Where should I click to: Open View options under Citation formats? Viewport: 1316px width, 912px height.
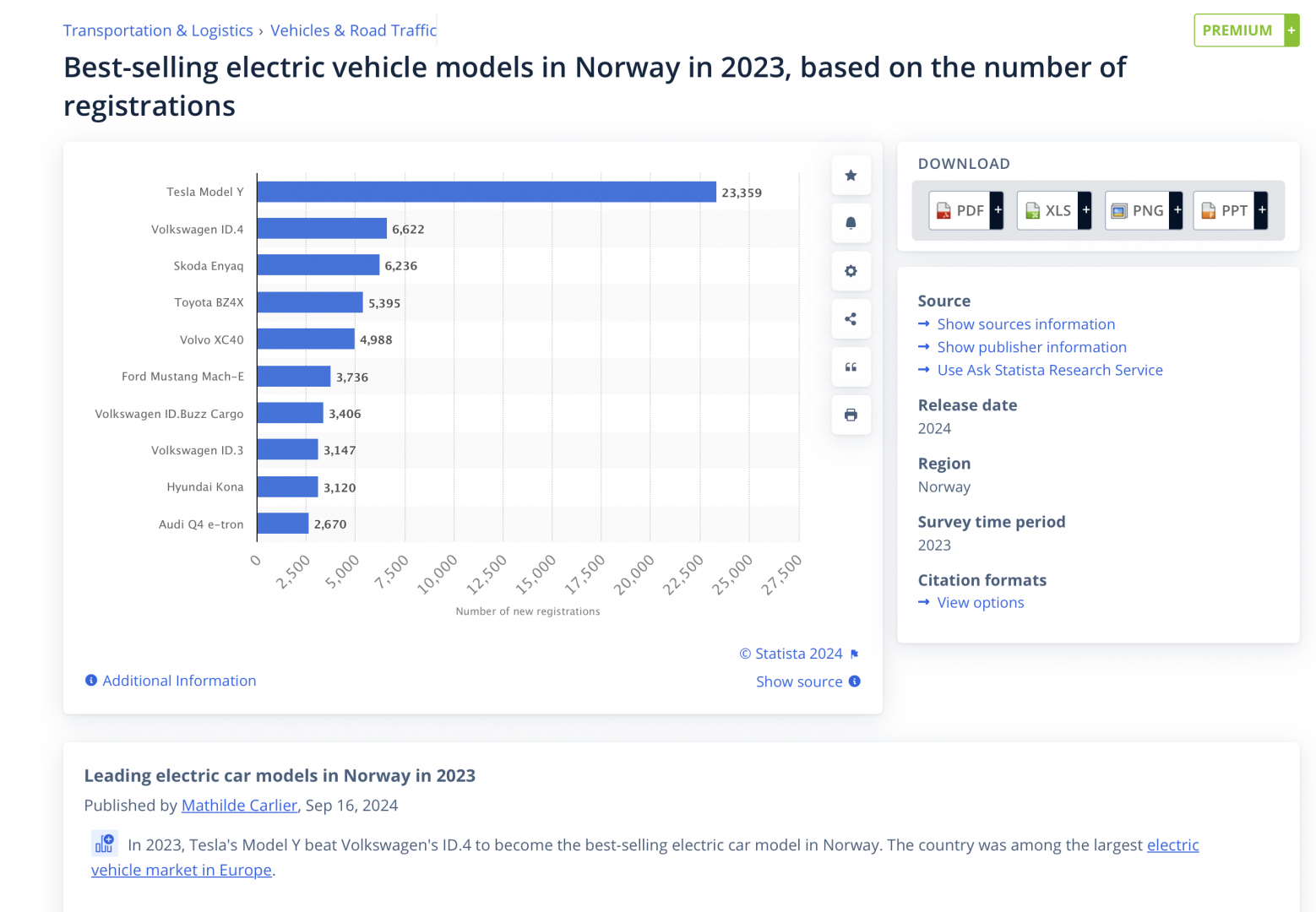[980, 602]
